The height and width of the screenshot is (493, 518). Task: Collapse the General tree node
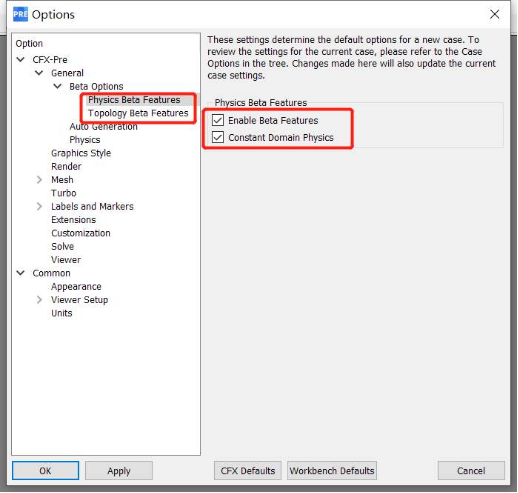[39, 73]
